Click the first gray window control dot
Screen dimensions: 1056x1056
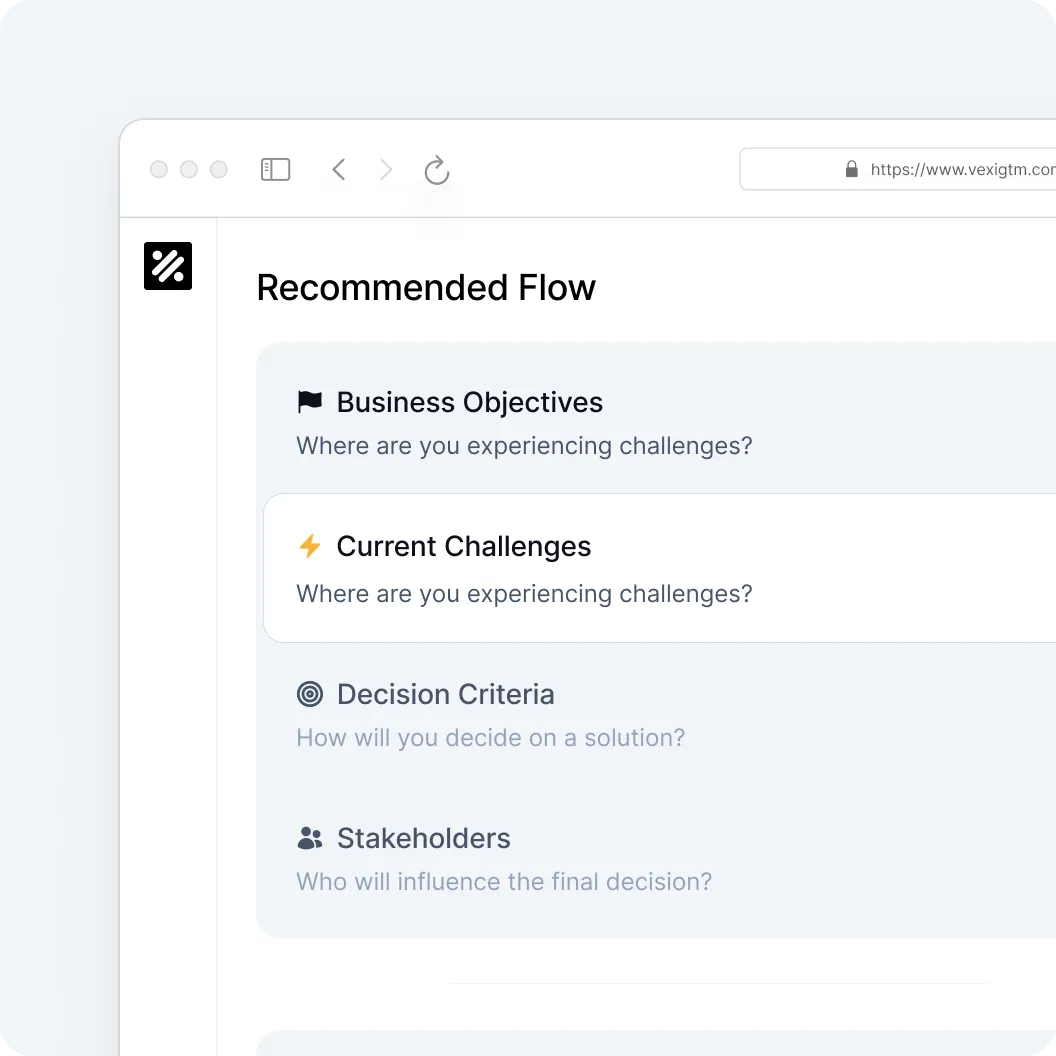tap(159, 170)
